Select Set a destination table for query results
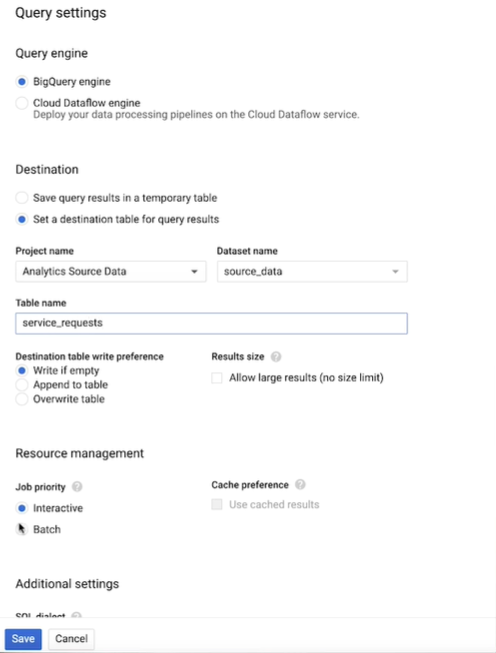496x653 pixels. tap(22, 219)
